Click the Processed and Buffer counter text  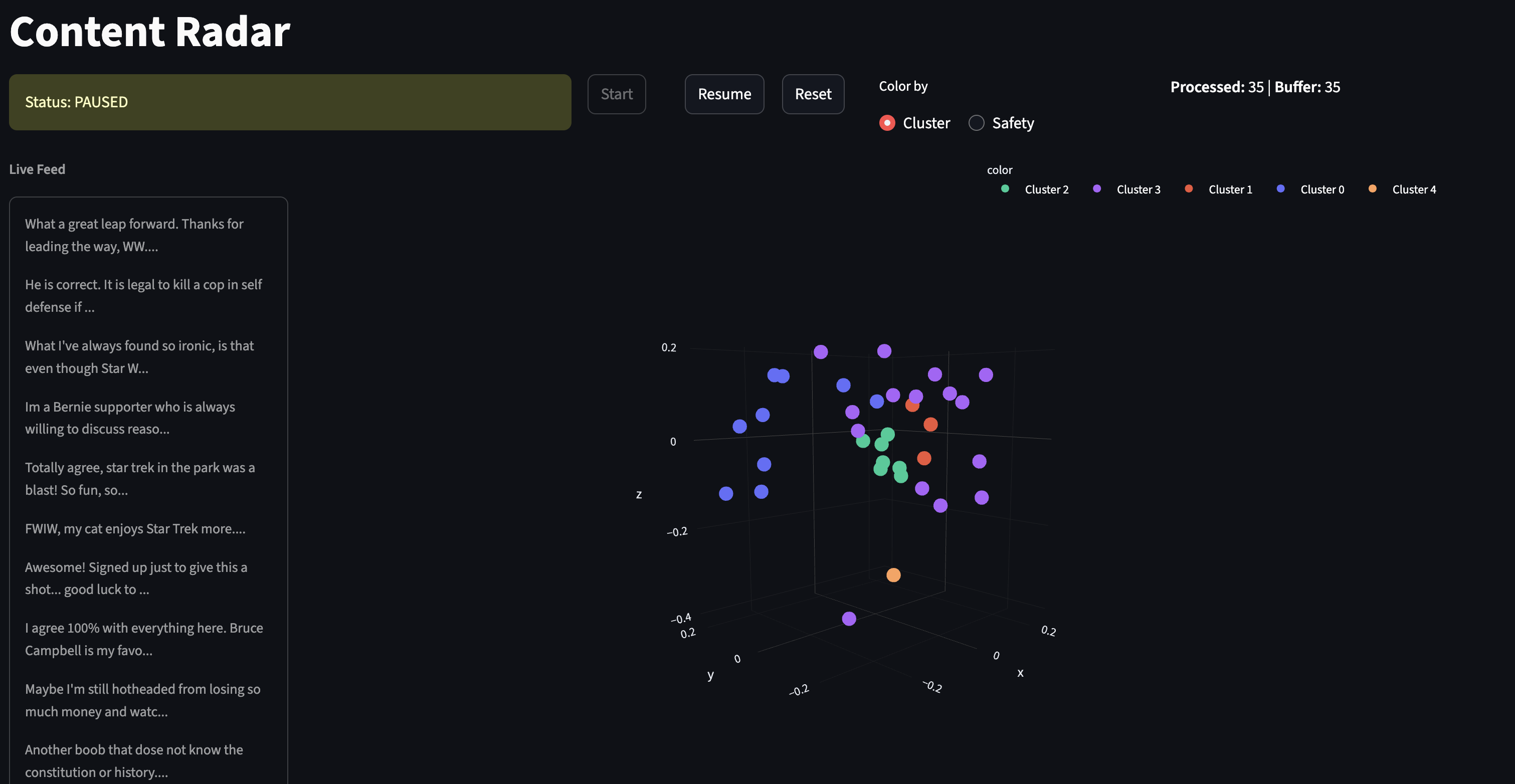click(x=1254, y=87)
